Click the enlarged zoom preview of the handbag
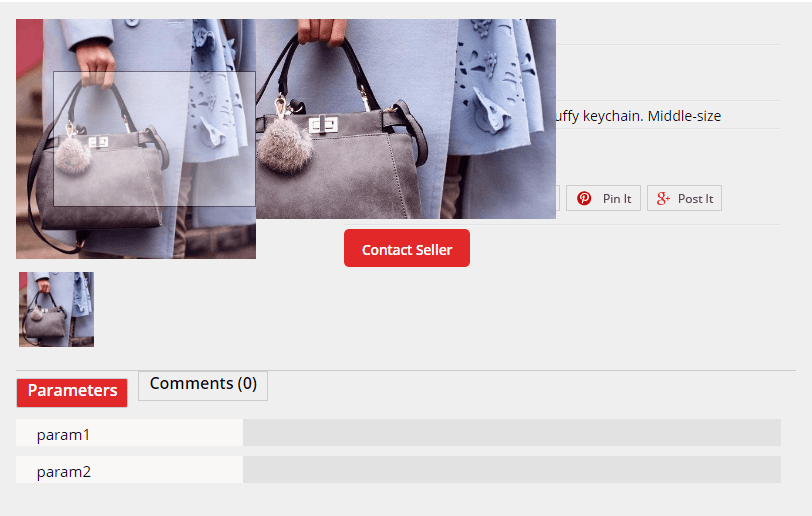Image resolution: width=812 pixels, height=516 pixels. (405, 119)
